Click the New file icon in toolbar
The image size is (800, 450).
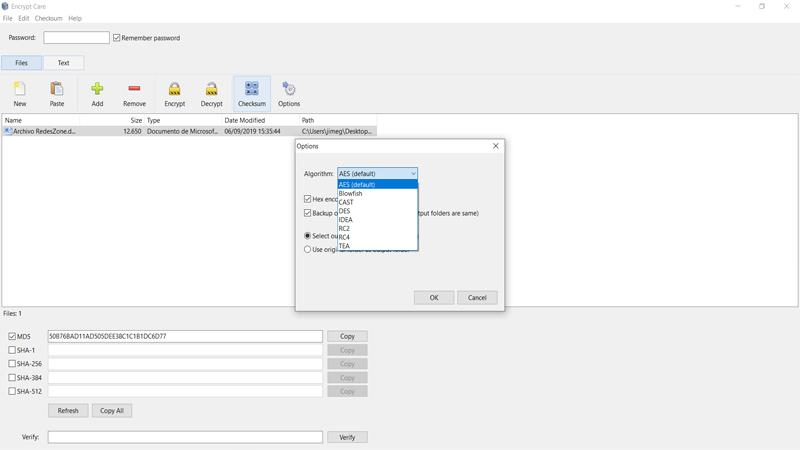pos(19,89)
